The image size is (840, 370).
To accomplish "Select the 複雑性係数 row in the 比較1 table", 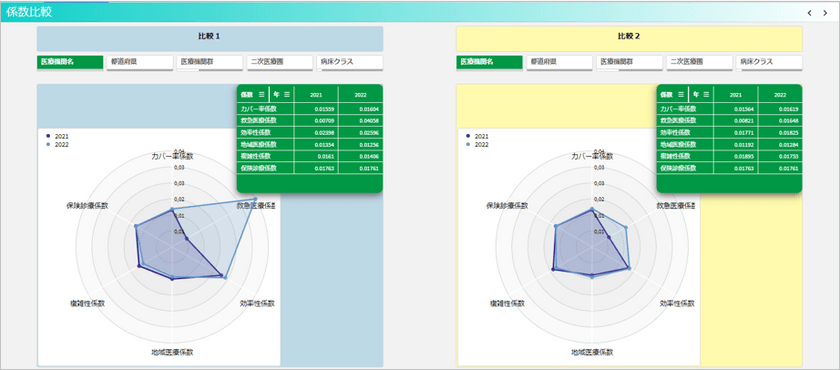I will coord(309,156).
